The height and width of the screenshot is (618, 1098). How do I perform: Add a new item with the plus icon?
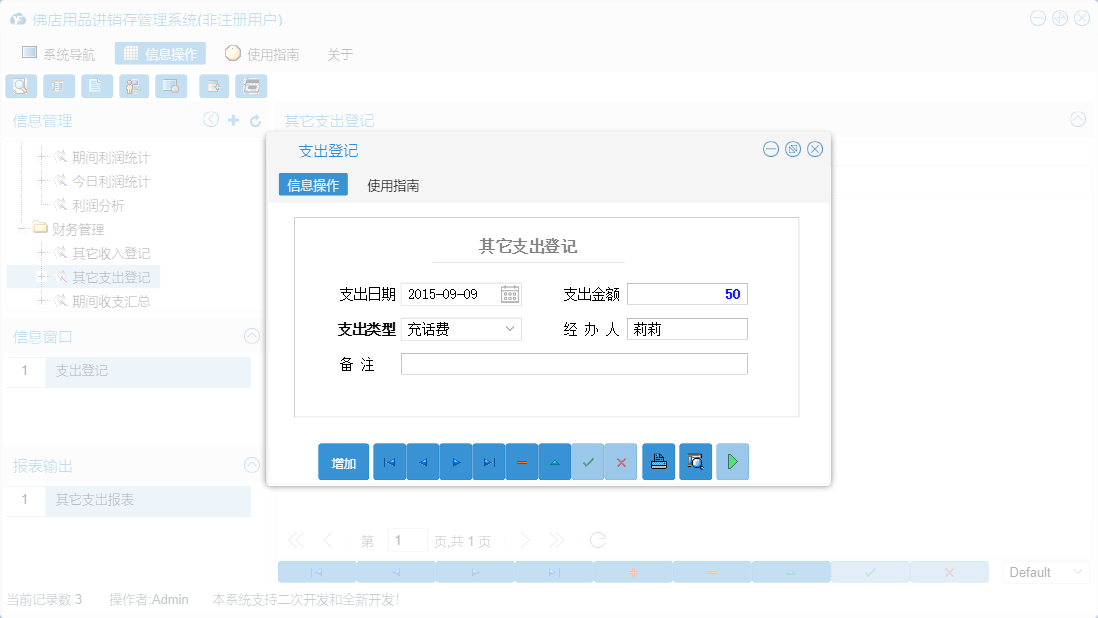coord(234,119)
